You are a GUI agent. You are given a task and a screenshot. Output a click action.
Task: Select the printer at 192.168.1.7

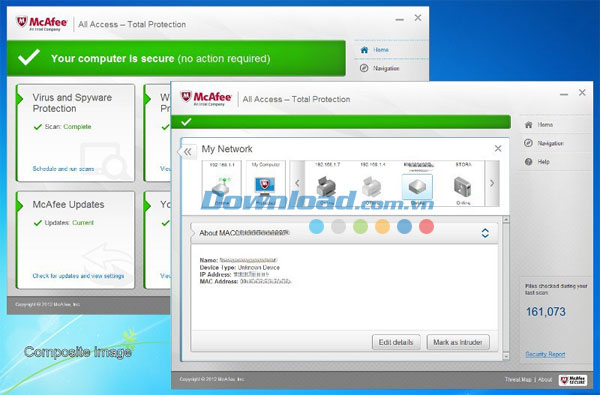pyautogui.click(x=326, y=186)
